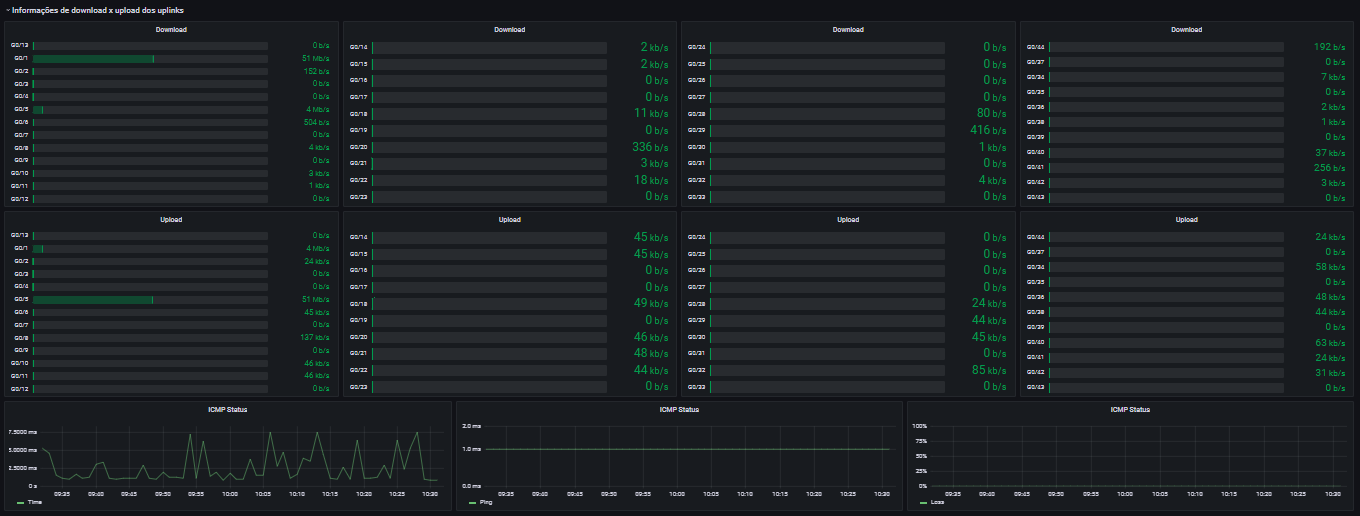Click the '152 b/s' value for G0/2 download

[317, 72]
